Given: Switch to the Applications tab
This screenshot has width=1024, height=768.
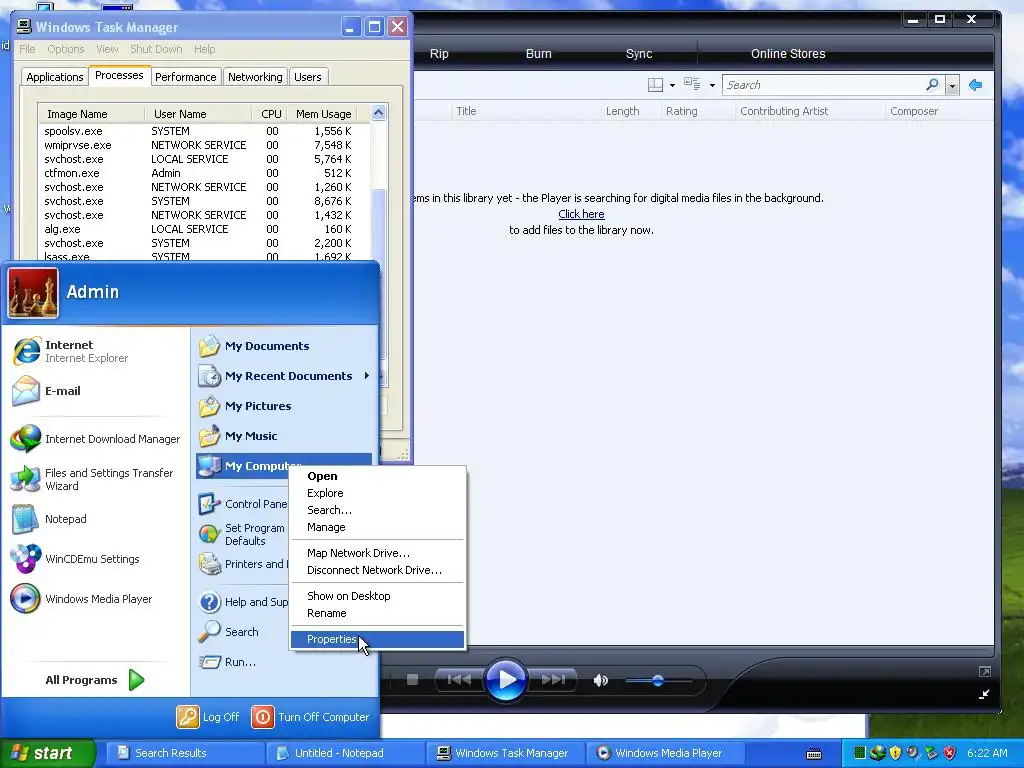Looking at the screenshot, I should pos(55,77).
